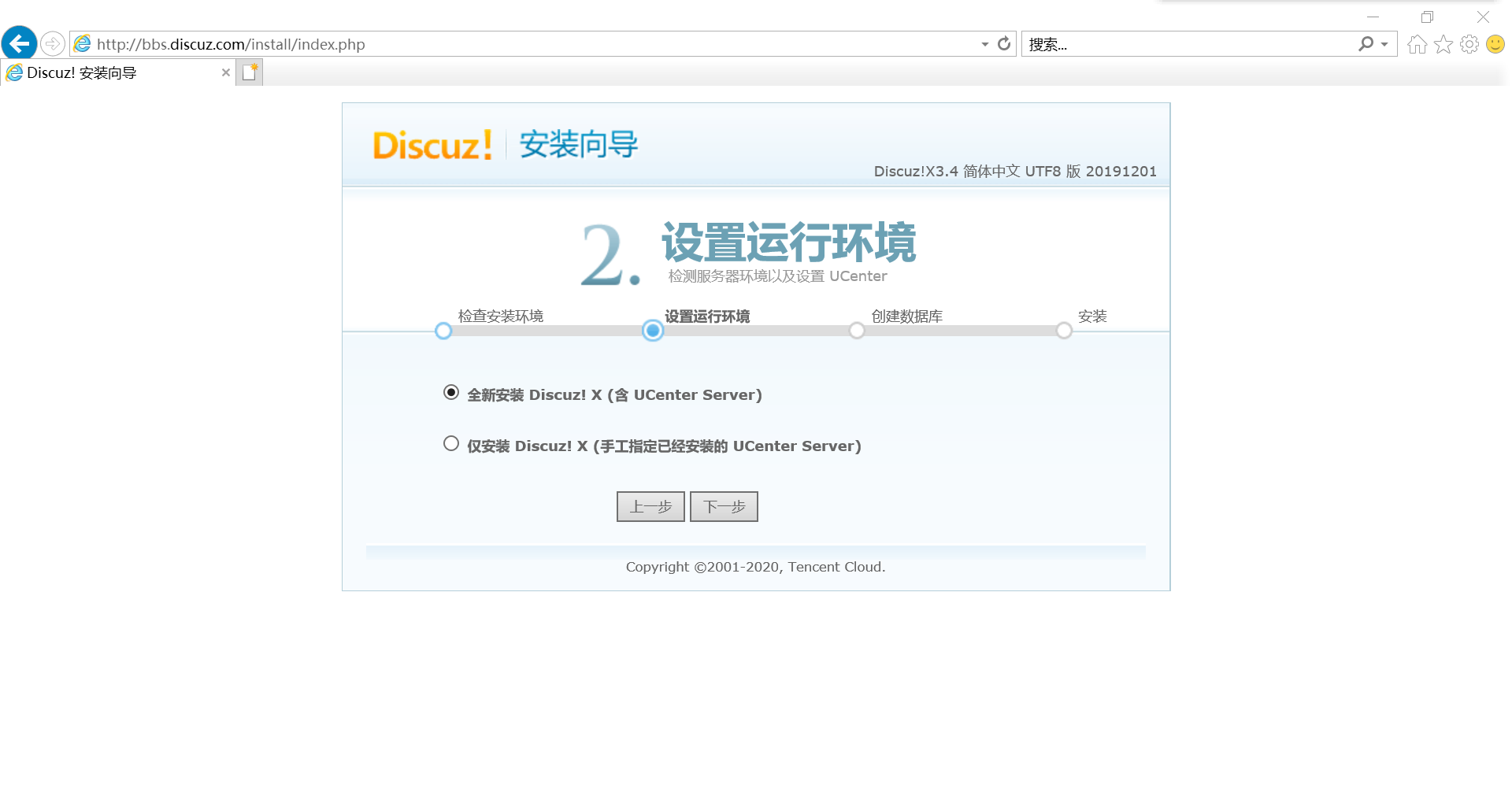The height and width of the screenshot is (803, 1512).
Task: Click the 设置运行环境 step label
Action: point(707,316)
